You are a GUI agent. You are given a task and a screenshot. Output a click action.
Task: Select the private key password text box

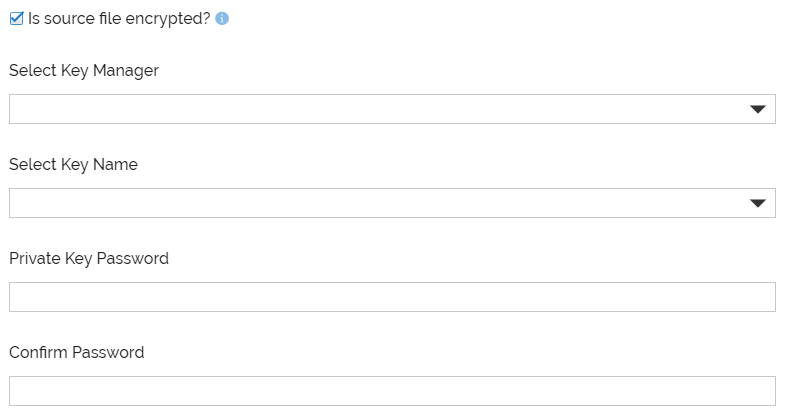(392, 297)
